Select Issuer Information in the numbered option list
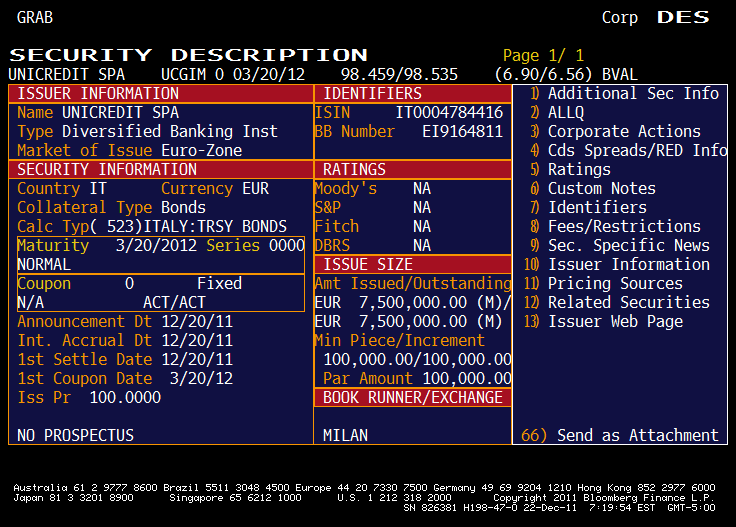 point(617,265)
